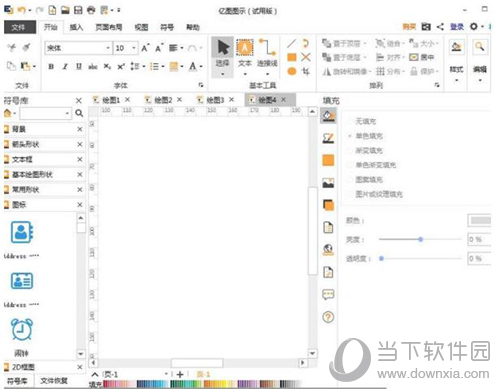
Task: Open the font color dropdown arrow
Action: [x=201, y=67]
